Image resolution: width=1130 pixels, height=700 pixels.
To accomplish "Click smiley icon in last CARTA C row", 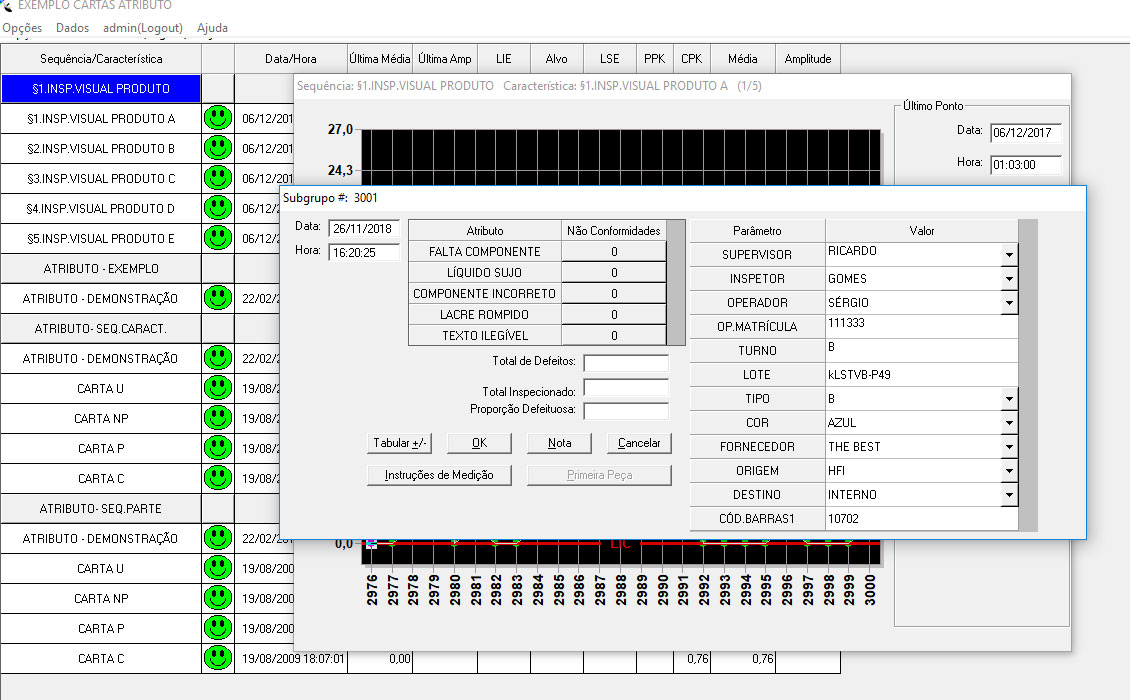I will [217, 658].
